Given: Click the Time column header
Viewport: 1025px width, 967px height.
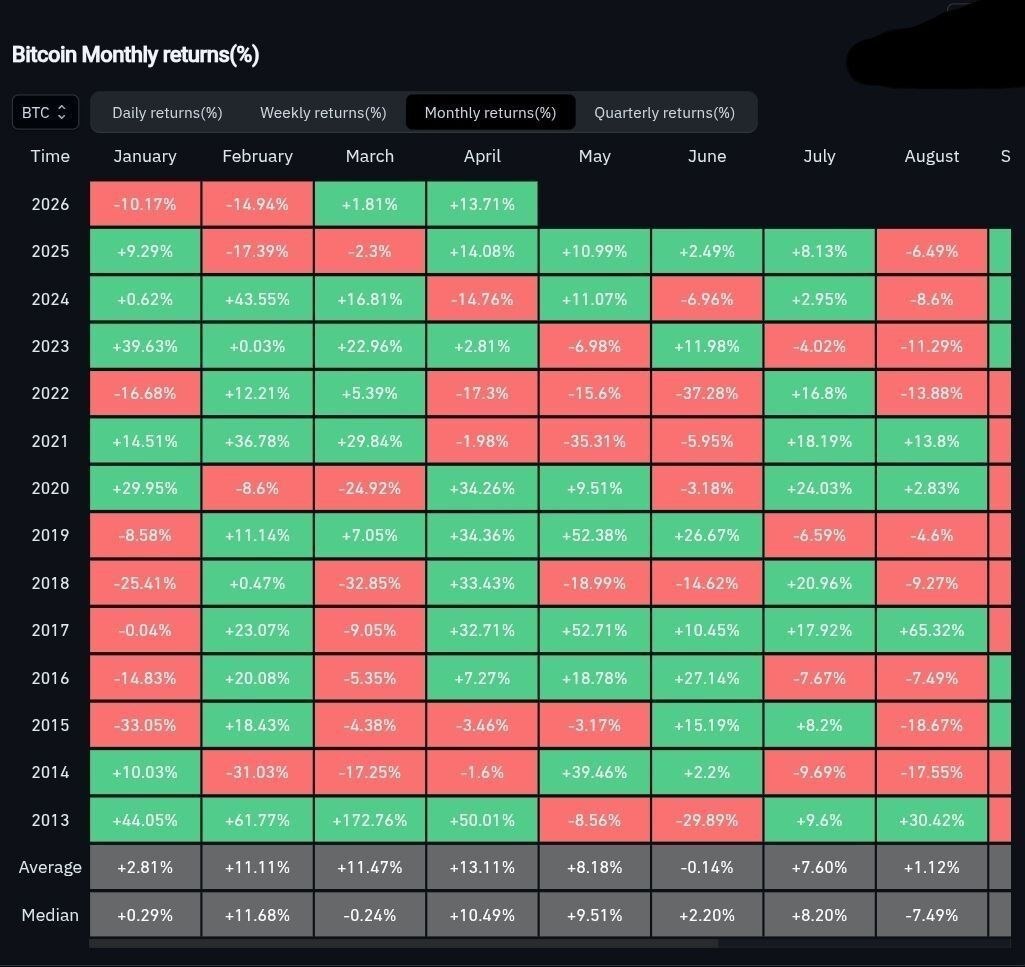Looking at the screenshot, I should click(50, 156).
